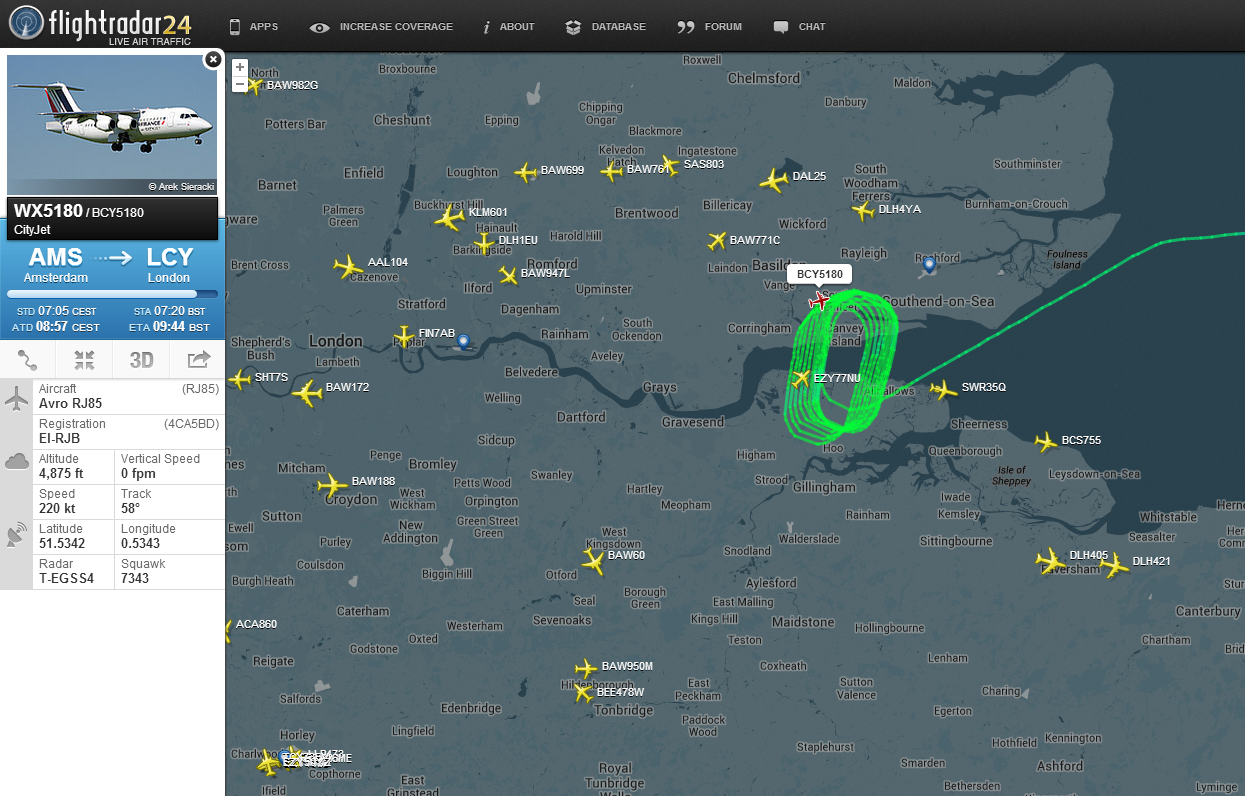Open the Chat menu
The image size is (1245, 796).
(800, 27)
